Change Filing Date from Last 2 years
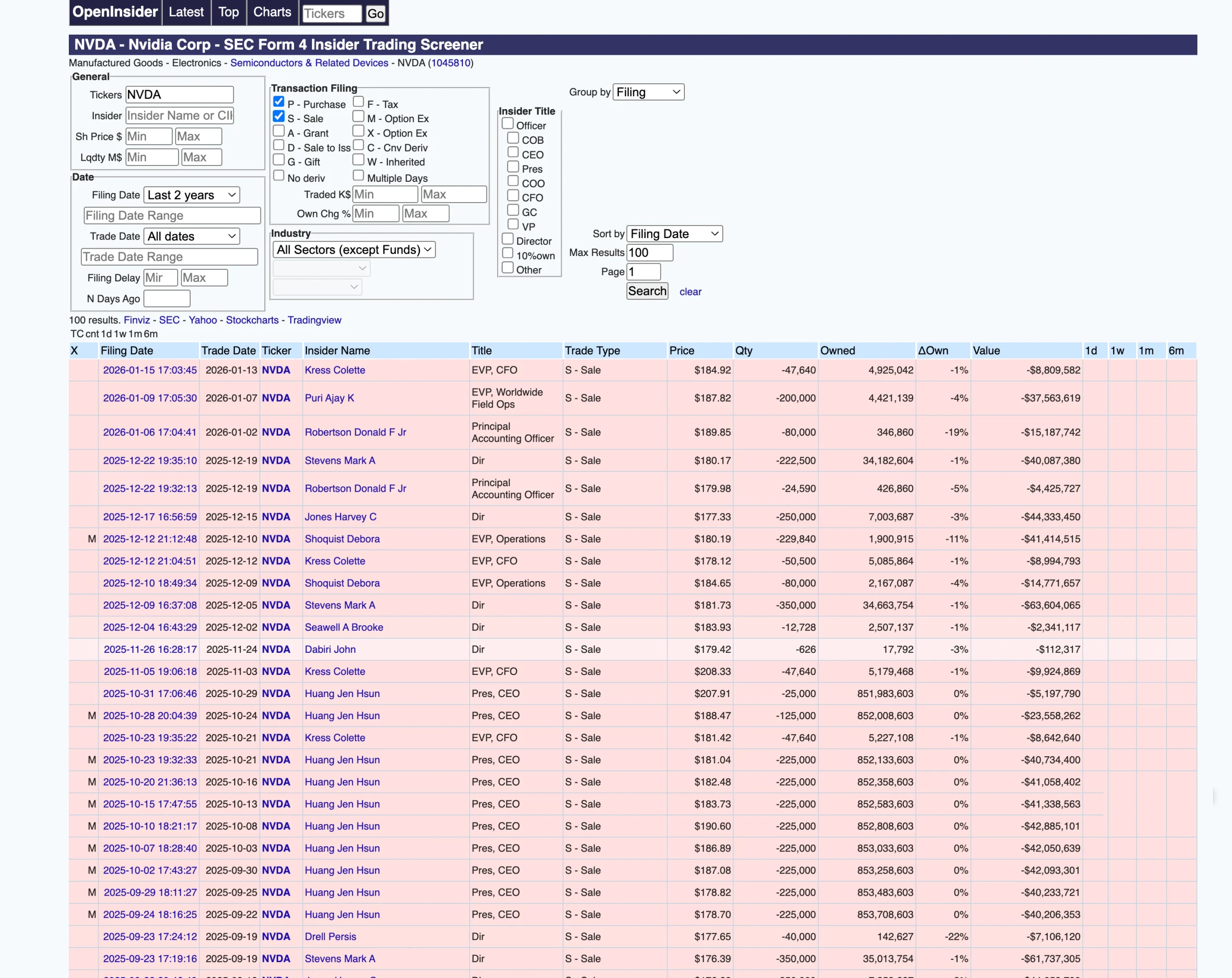1232x978 pixels. point(192,195)
